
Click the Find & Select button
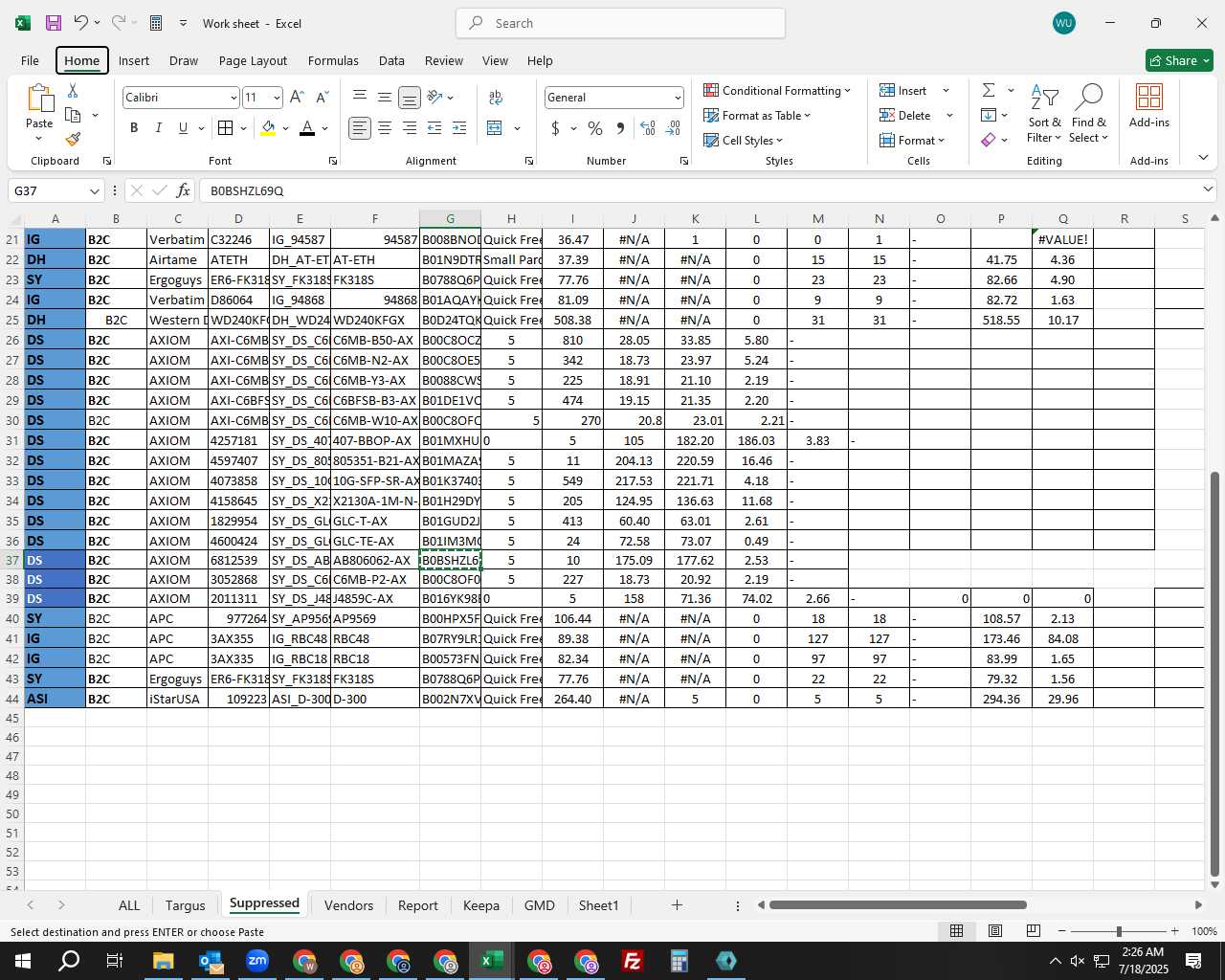1089,113
